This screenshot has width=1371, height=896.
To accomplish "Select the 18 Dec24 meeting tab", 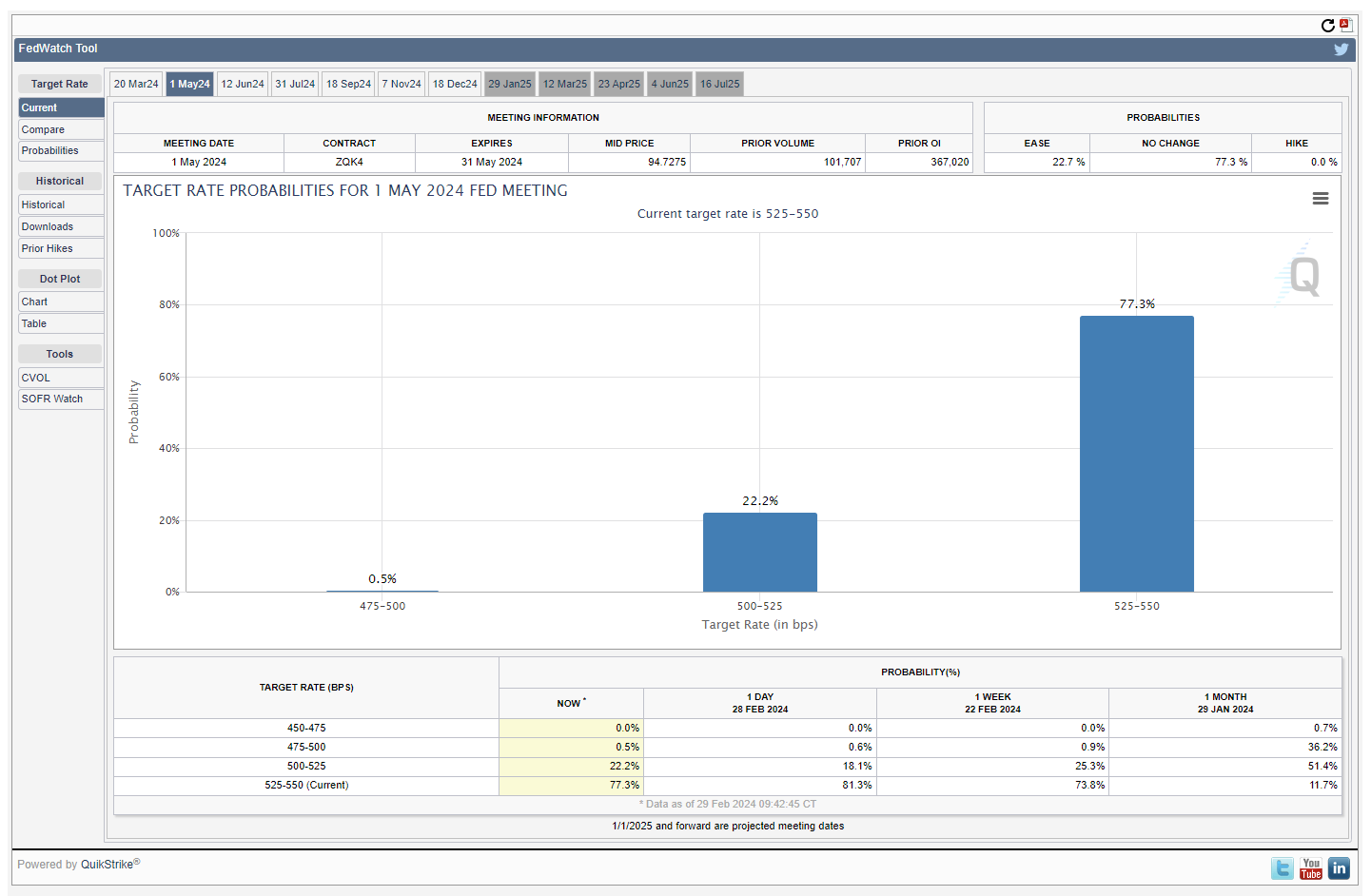I will click(x=455, y=84).
